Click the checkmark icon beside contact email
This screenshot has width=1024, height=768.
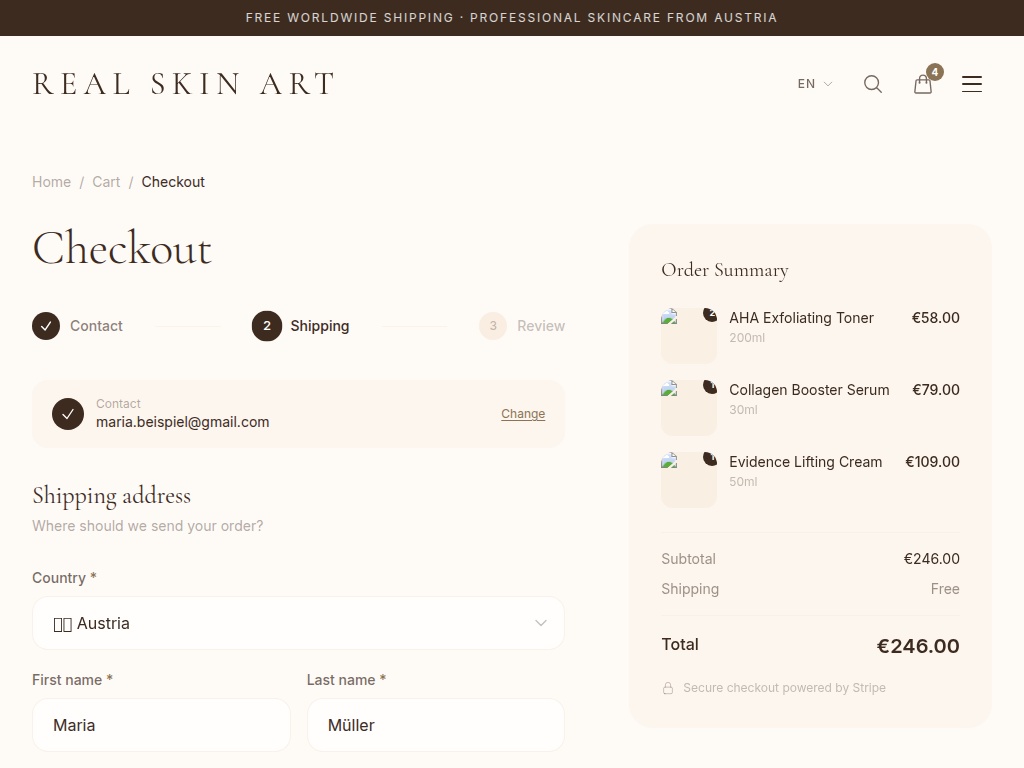point(68,413)
